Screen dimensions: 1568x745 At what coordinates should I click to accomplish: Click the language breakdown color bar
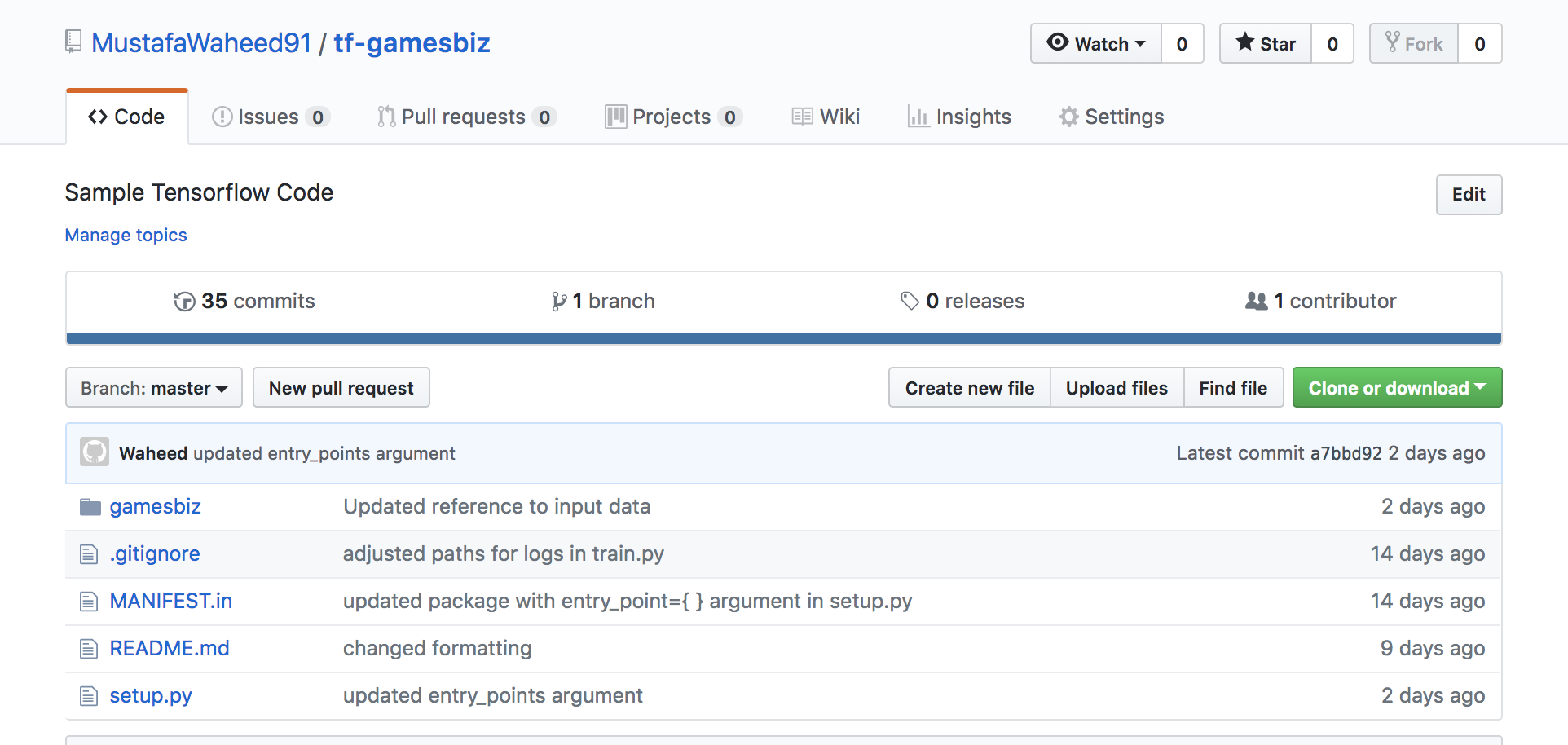pos(784,338)
